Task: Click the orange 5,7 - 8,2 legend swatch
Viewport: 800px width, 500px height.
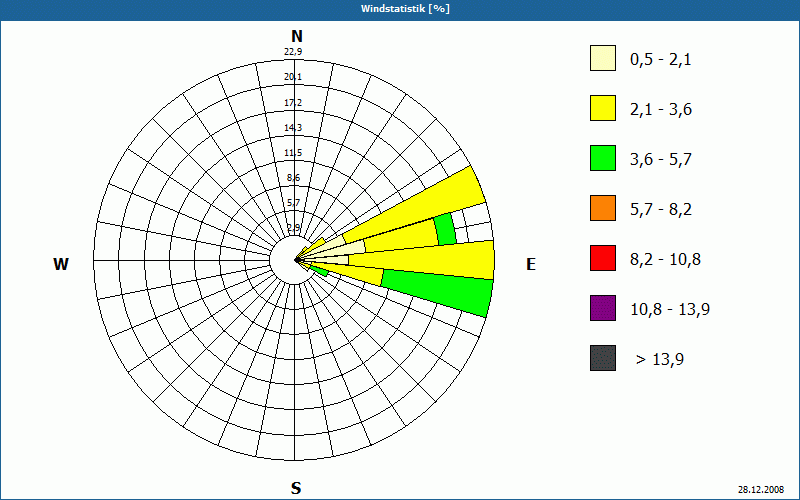Action: click(603, 208)
